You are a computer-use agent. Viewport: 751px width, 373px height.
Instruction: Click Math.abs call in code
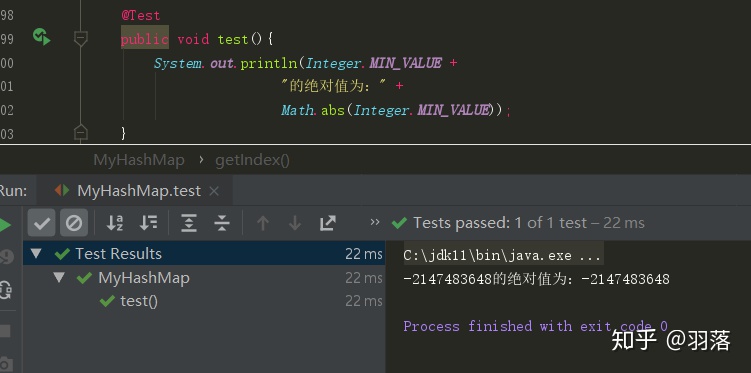pos(313,110)
